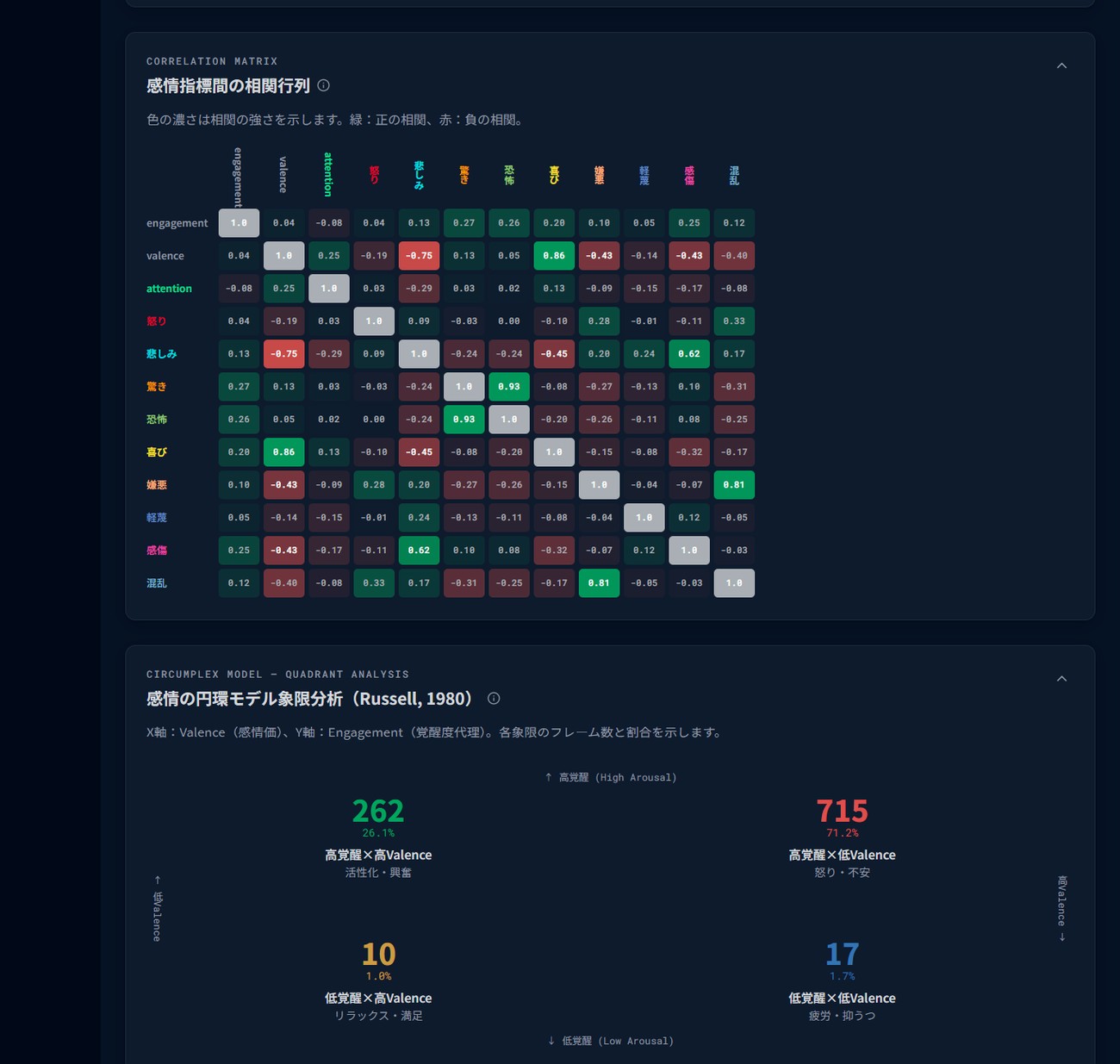Click info icon beside 感情指標間の相関行列 title

coord(324,85)
